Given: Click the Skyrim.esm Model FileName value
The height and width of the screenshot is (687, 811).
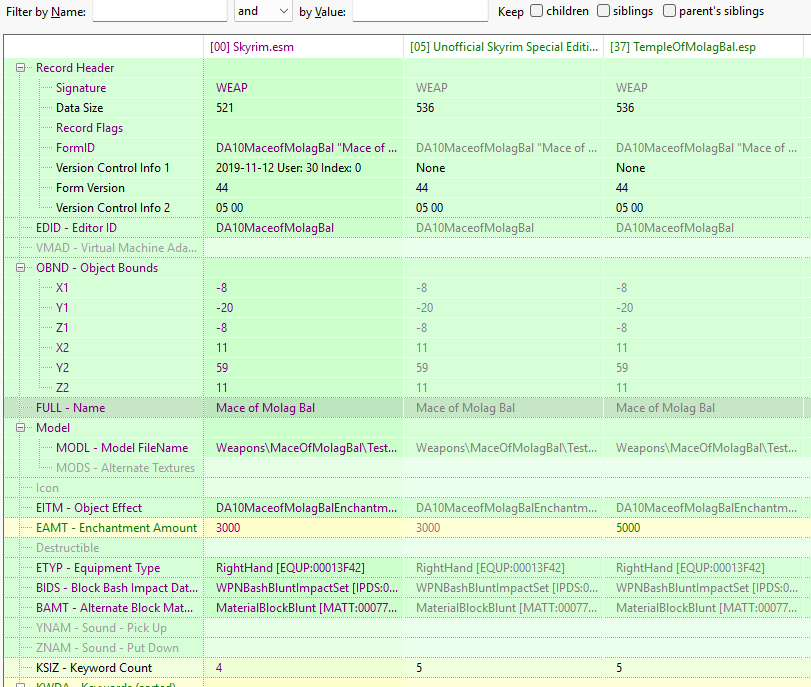Looking at the screenshot, I should [306, 447].
